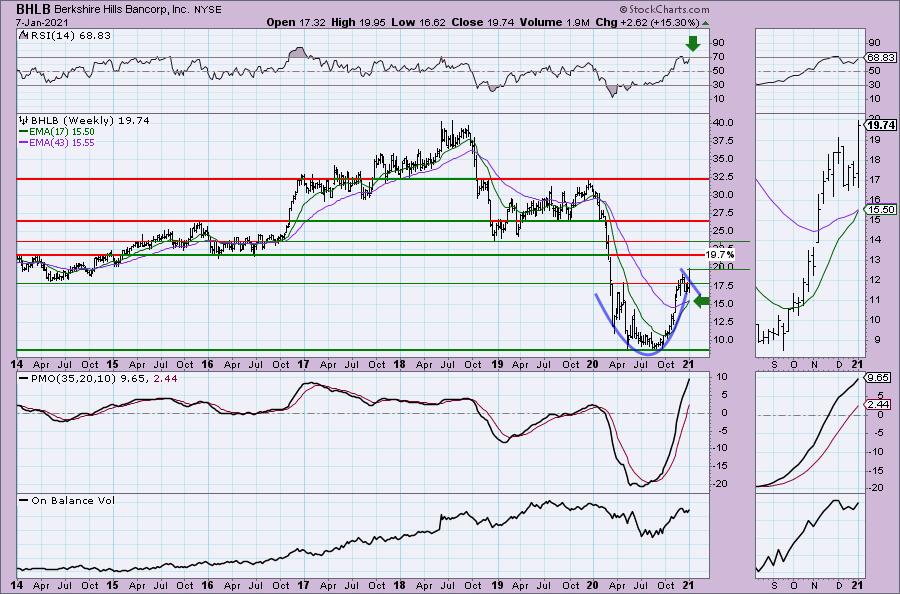Click the candlestick icon beside BHLB (Weekly)
Viewport: 900px width, 594px height.
tap(23, 121)
